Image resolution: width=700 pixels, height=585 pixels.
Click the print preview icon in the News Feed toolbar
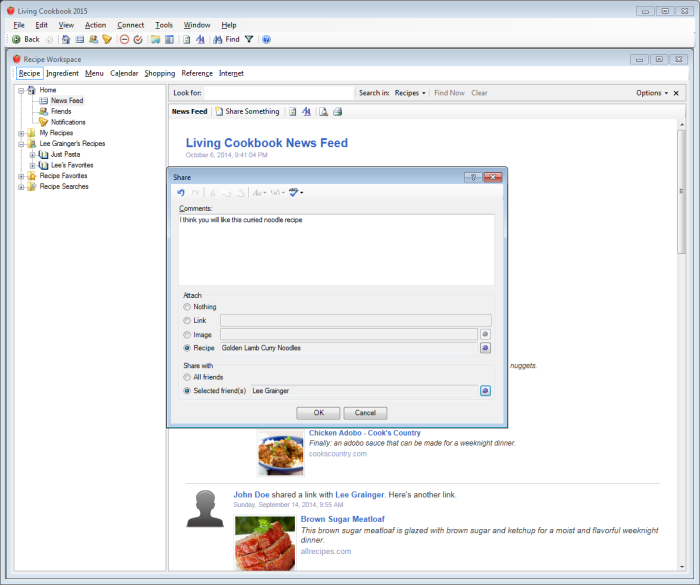pyautogui.click(x=323, y=112)
